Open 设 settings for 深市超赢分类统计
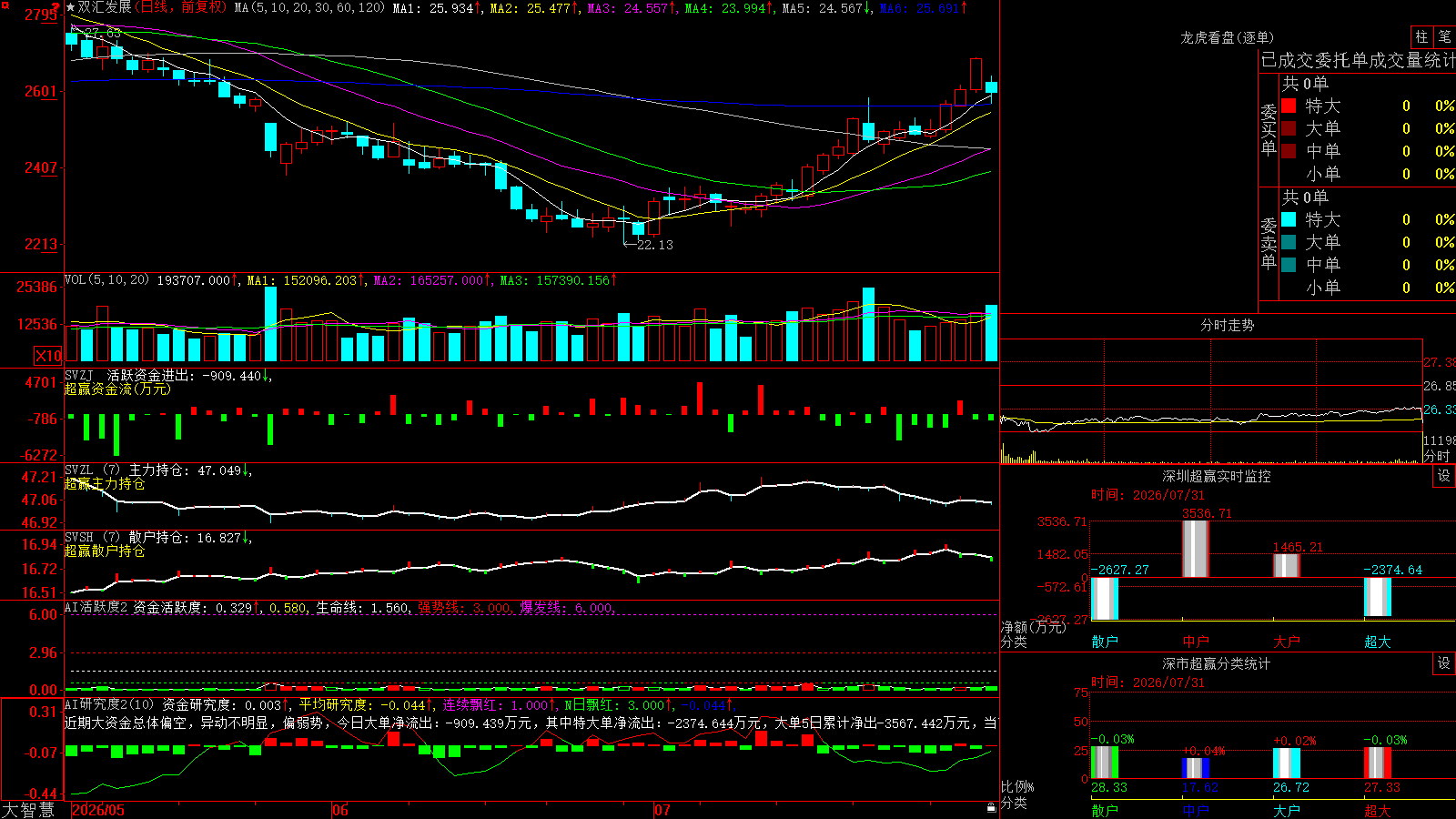This screenshot has height=819, width=1456. (x=1444, y=663)
